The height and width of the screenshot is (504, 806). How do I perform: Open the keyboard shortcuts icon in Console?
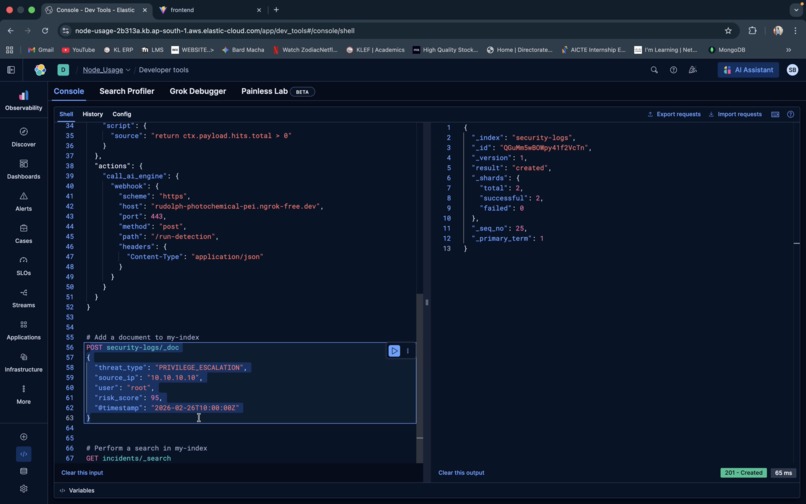775,114
